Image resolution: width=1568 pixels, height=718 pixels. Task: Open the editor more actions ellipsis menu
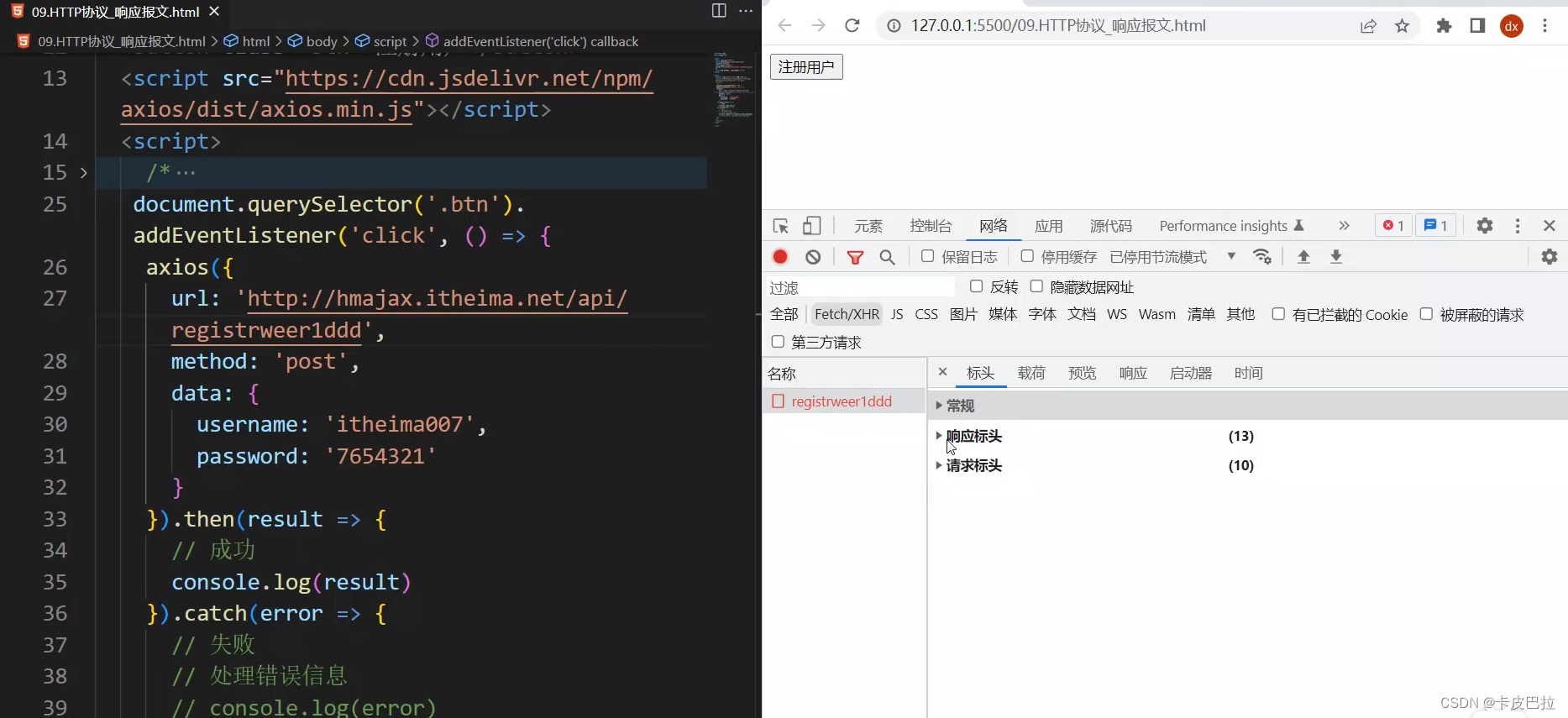(746, 11)
